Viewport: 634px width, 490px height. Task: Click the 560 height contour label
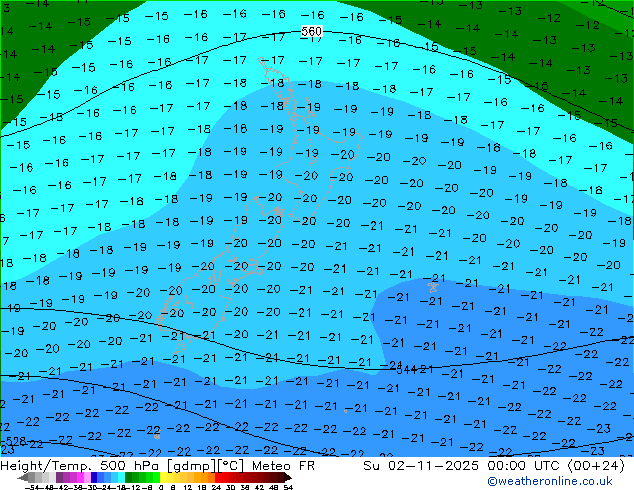312,31
